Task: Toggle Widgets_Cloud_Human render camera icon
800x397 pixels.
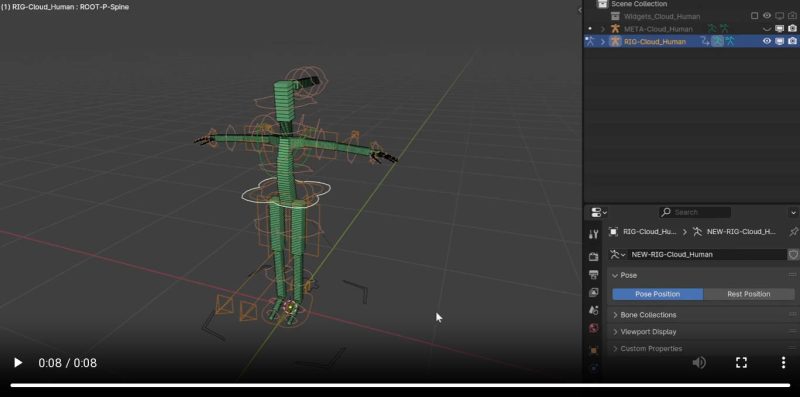Action: point(792,16)
